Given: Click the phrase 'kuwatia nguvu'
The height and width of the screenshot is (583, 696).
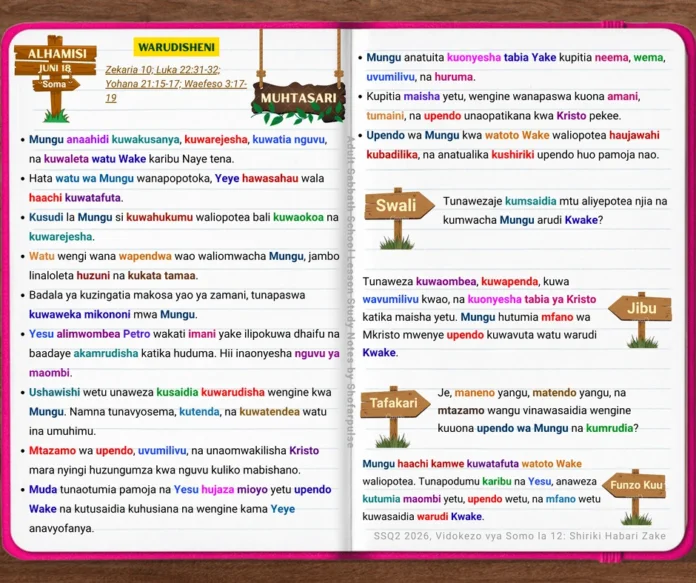Looking at the screenshot, I should pyautogui.click(x=289, y=139).
